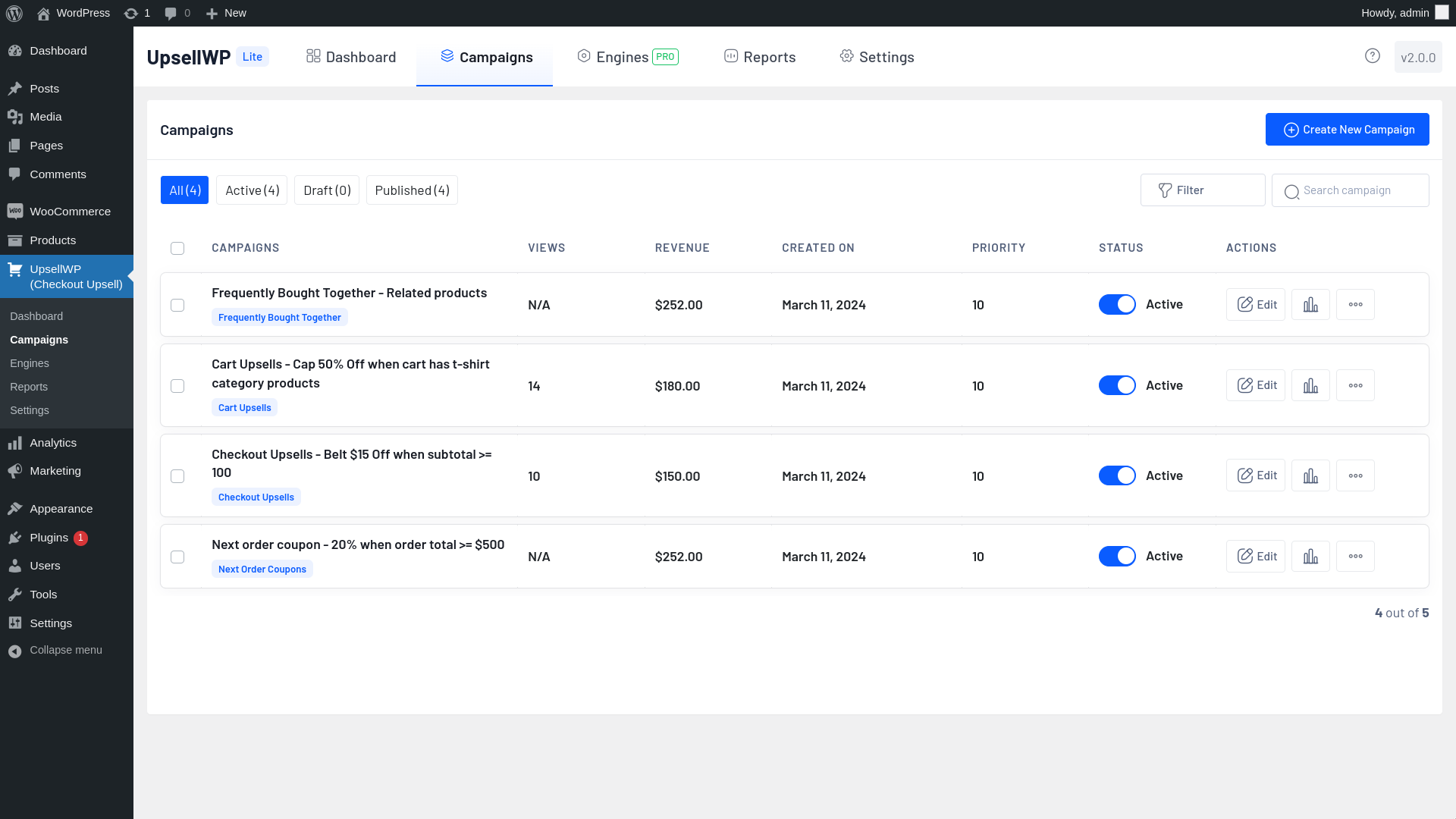
Task: Click the admin avatar in top bar
Action: pyautogui.click(x=1442, y=13)
